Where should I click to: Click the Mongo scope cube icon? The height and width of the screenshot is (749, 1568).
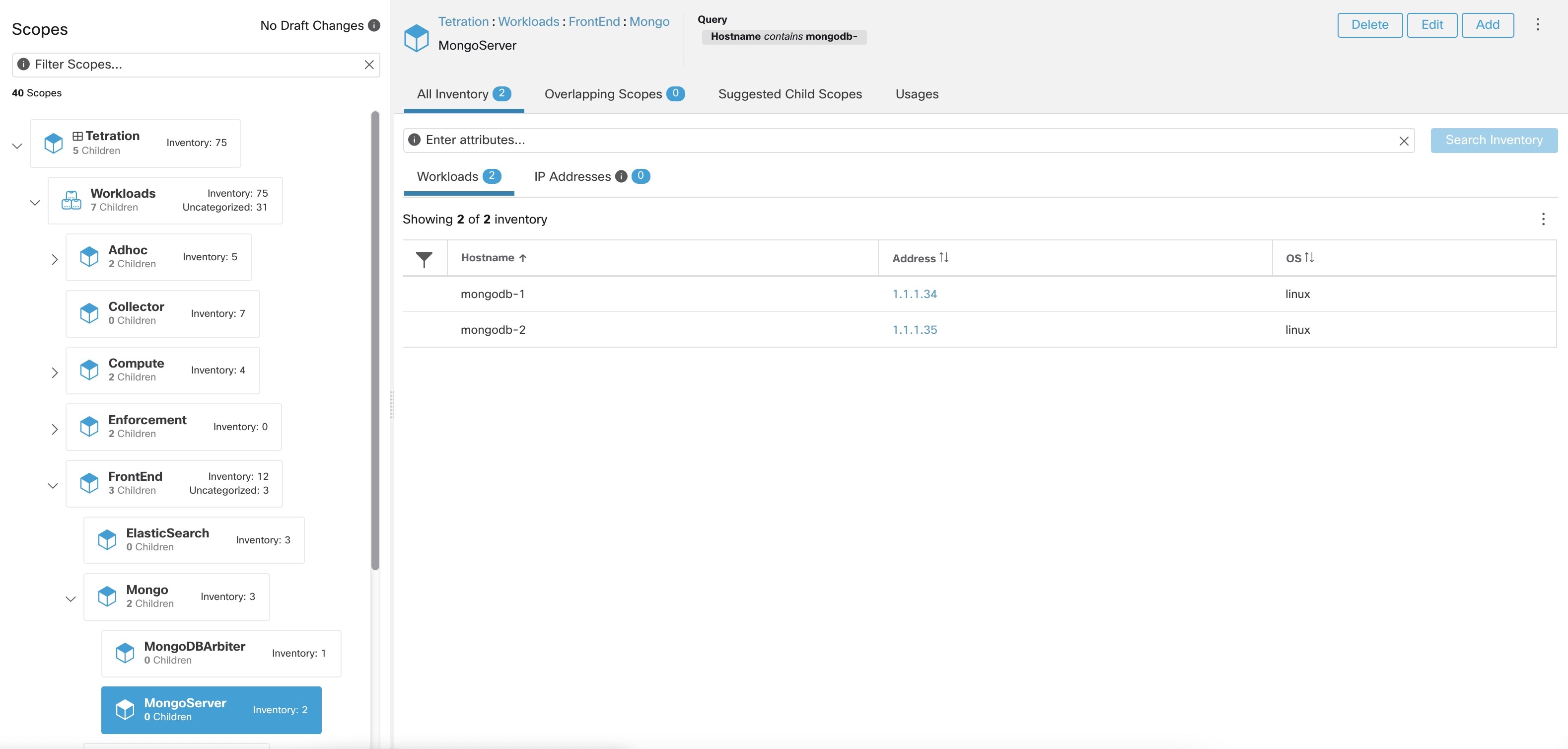coord(107,595)
